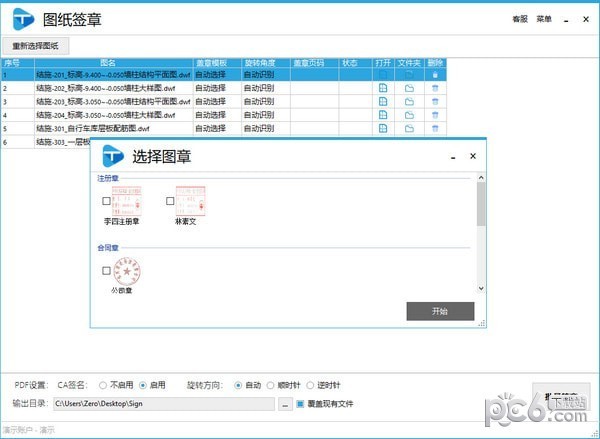Delete the 结施-203 row via trash icon
The width and height of the screenshot is (600, 439).
coord(435,101)
